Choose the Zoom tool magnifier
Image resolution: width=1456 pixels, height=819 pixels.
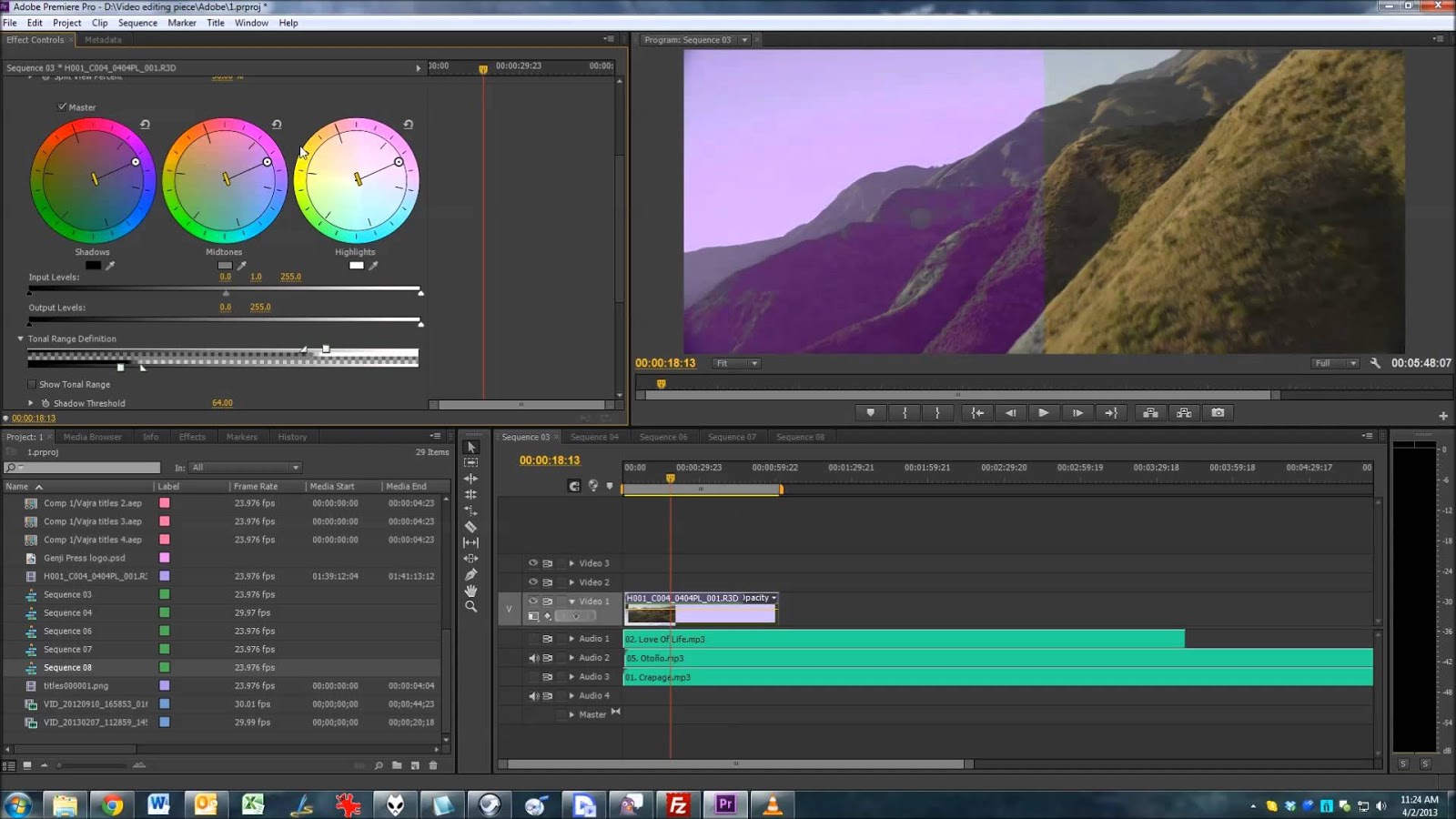click(470, 607)
